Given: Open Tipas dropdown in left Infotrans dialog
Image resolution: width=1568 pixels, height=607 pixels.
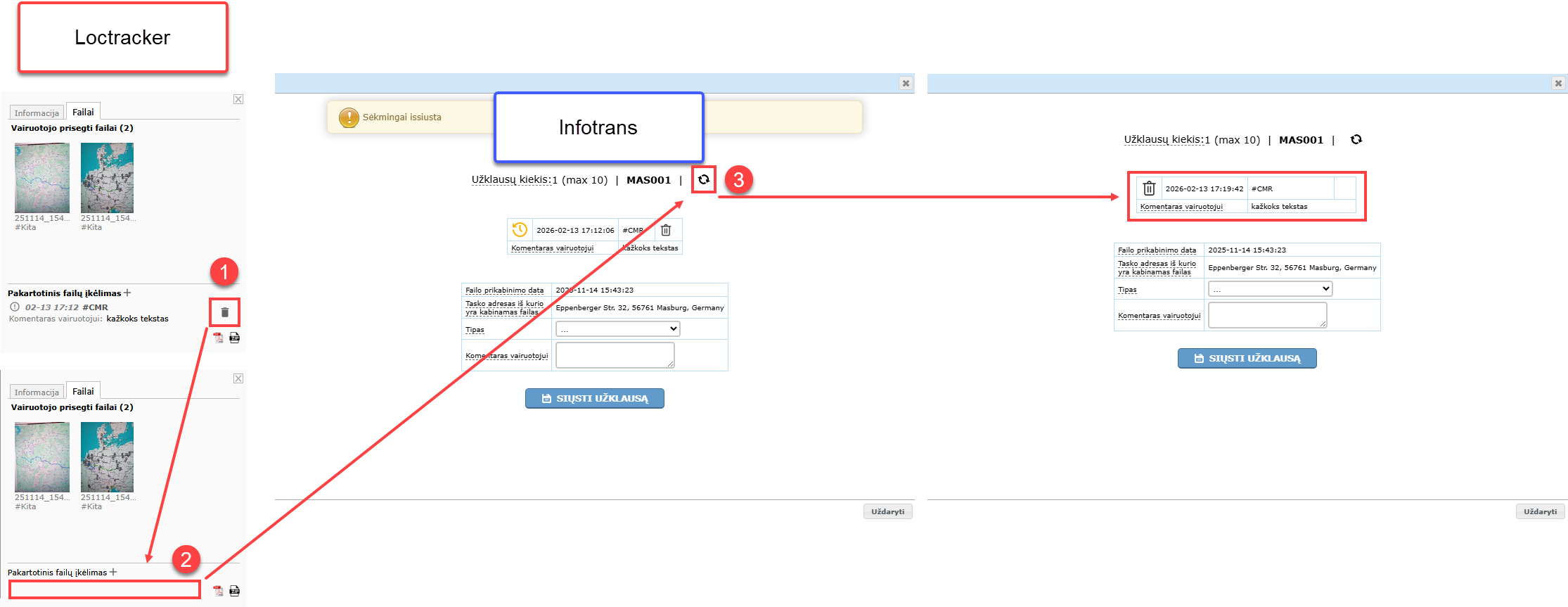Looking at the screenshot, I should [618, 328].
